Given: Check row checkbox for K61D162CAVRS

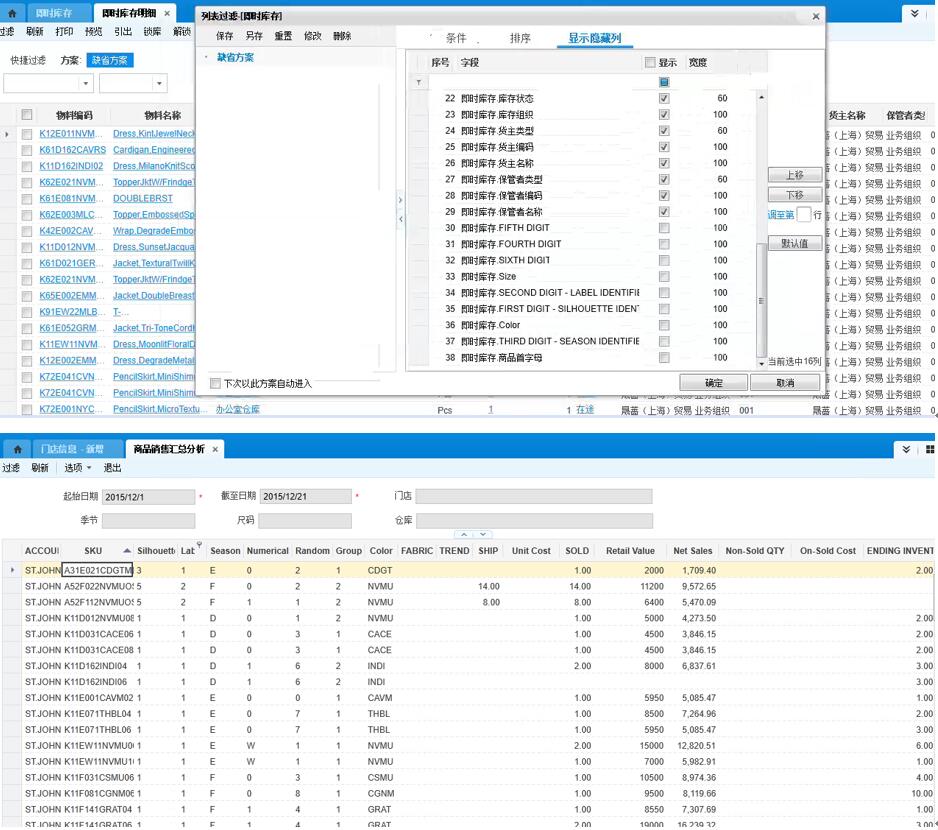Looking at the screenshot, I should [26, 150].
